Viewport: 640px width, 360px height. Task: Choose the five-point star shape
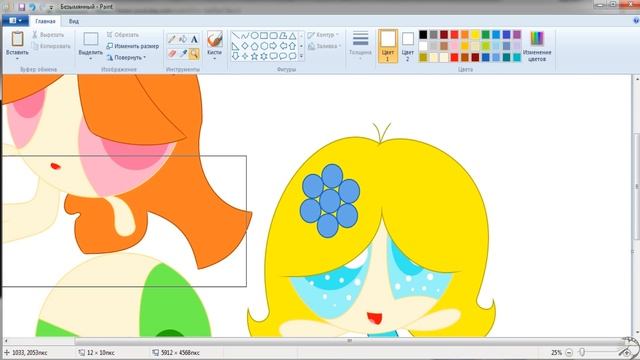[254, 56]
